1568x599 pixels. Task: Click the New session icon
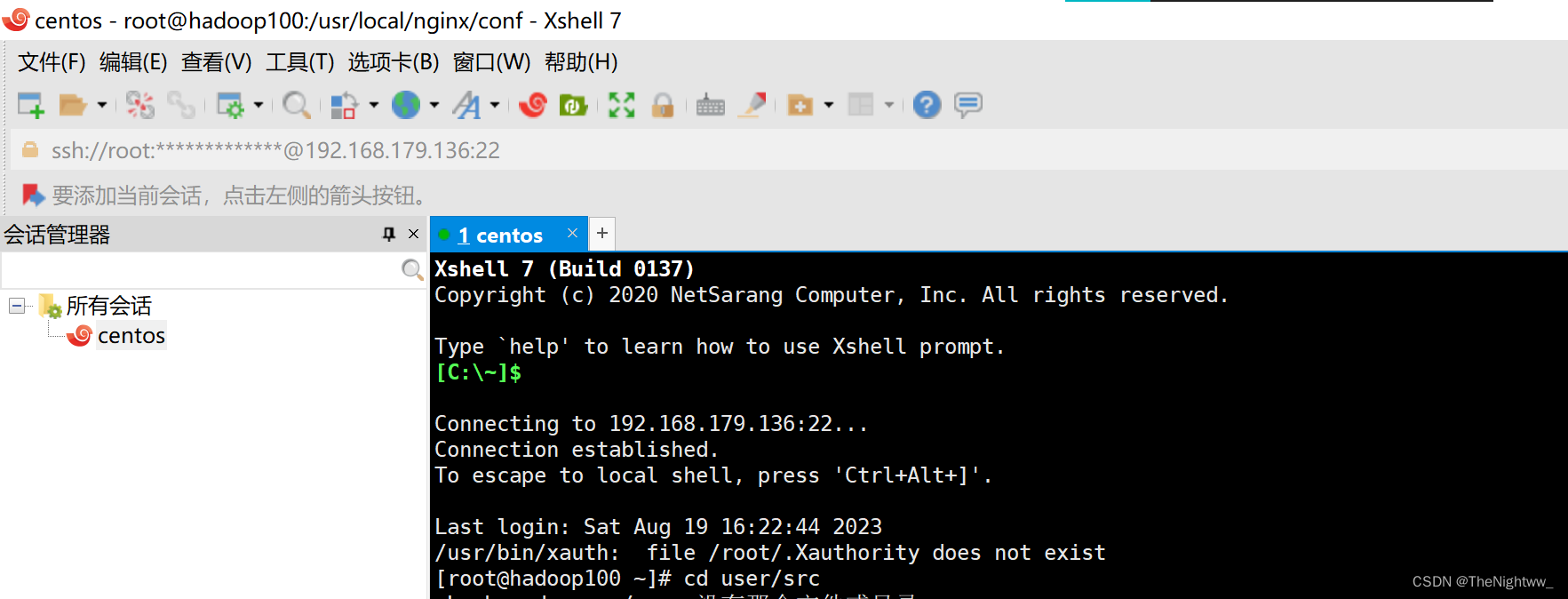click(x=31, y=105)
